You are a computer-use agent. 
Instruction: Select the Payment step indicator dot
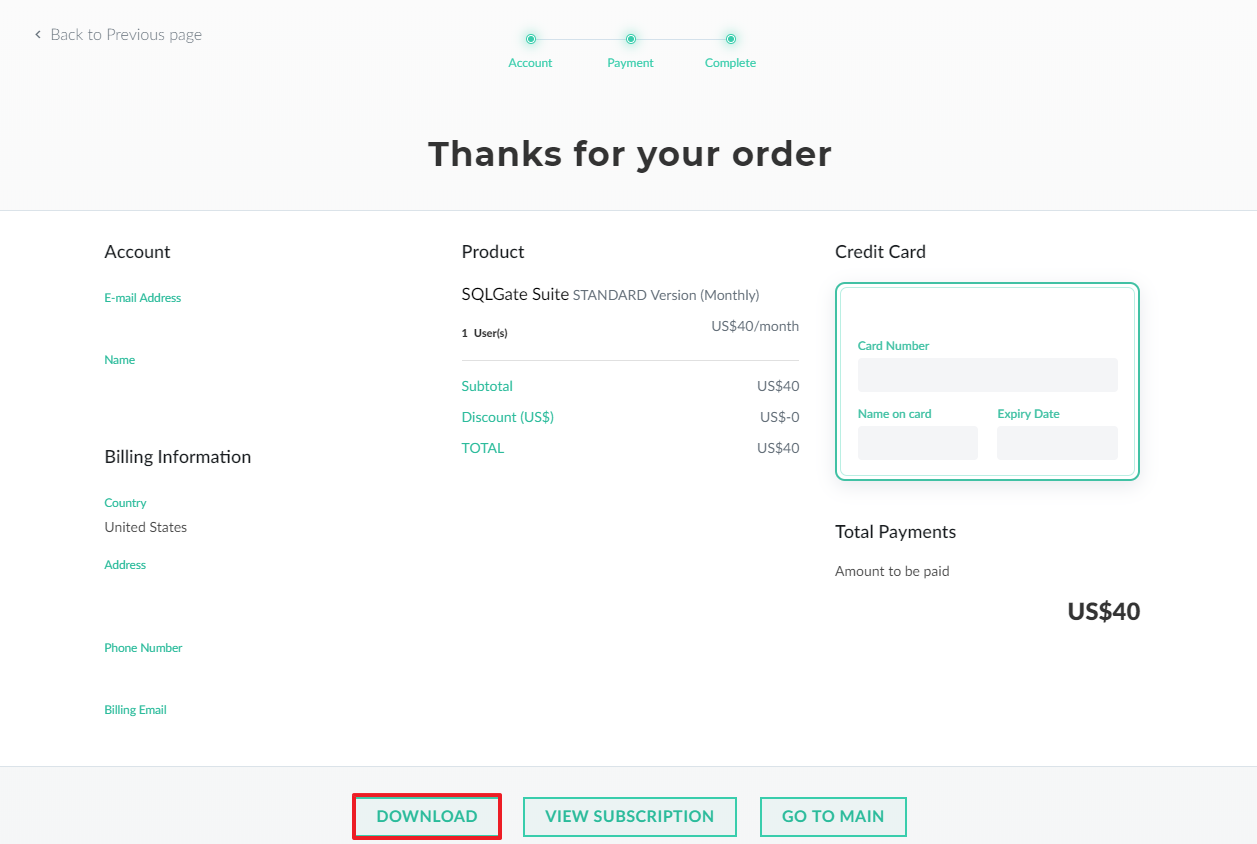630,39
